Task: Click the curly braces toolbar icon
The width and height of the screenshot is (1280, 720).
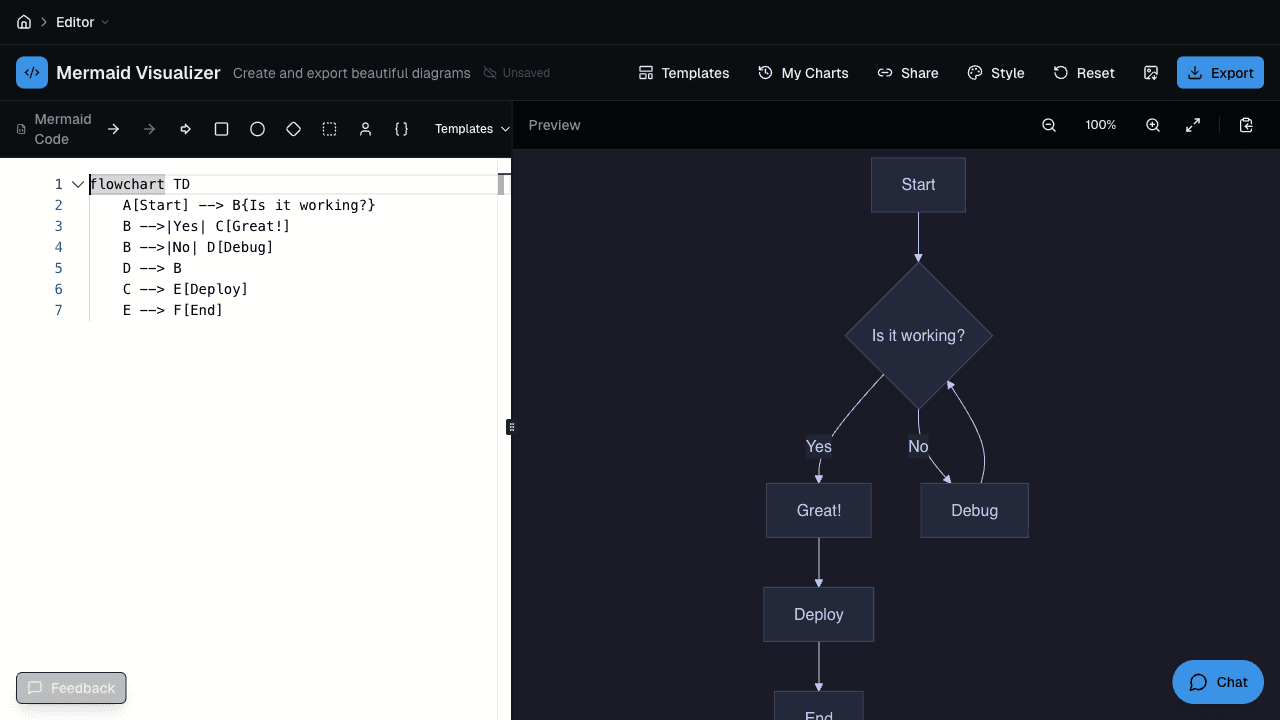Action: (x=401, y=129)
